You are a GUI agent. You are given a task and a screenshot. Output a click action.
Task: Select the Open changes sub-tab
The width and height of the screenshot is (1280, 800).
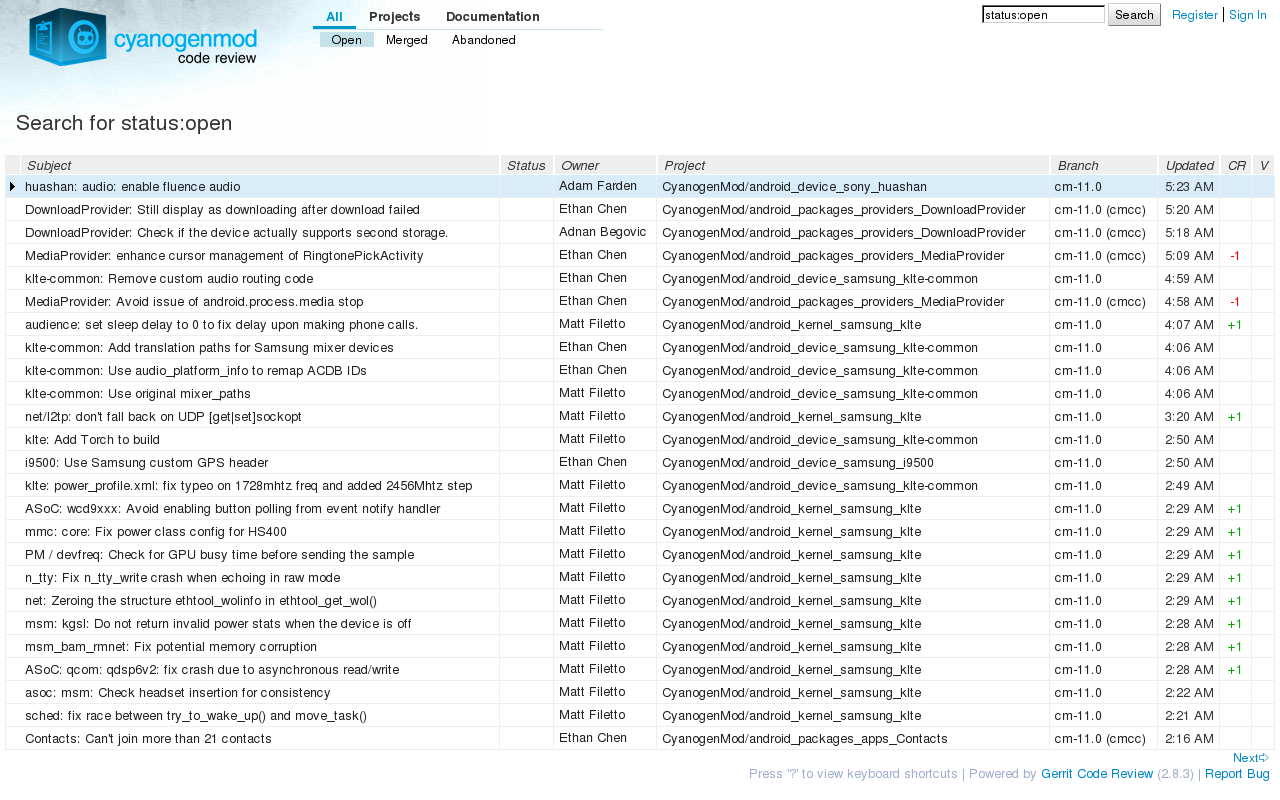[346, 40]
